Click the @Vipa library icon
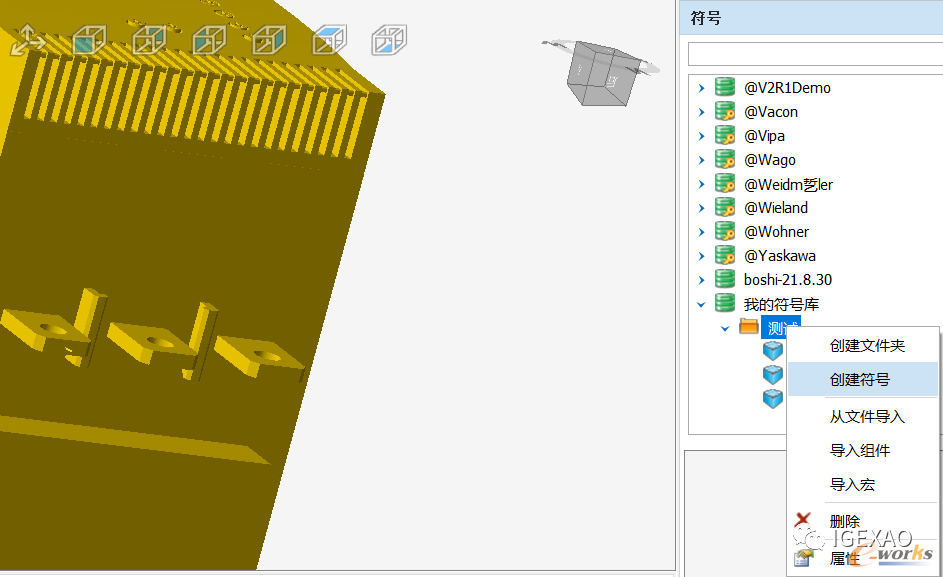943x577 pixels. tap(725, 135)
